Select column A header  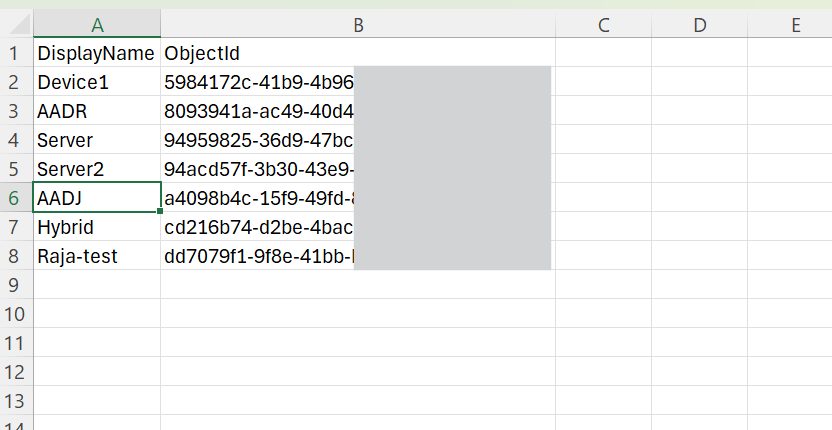tap(97, 24)
